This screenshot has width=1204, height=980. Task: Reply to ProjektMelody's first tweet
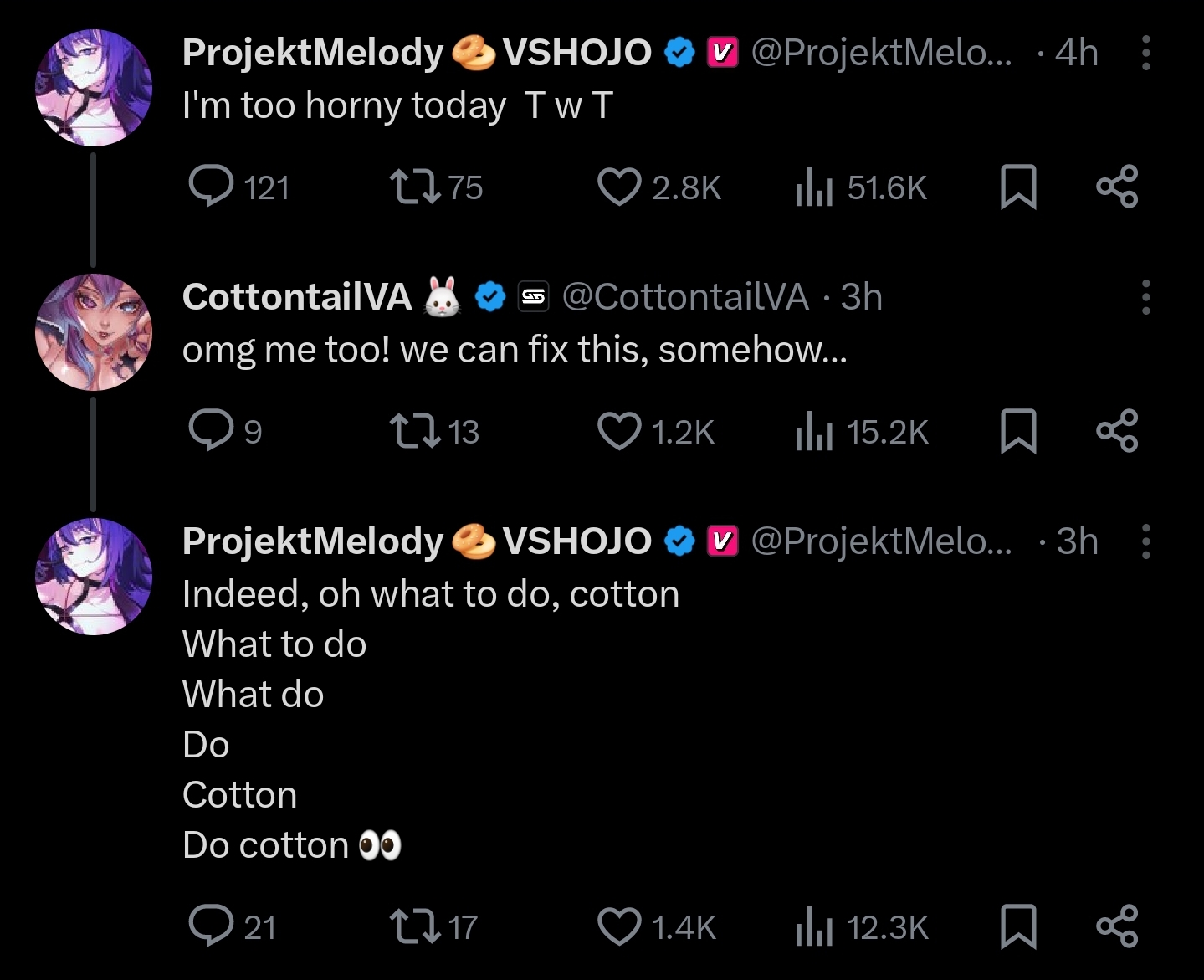pos(211,186)
